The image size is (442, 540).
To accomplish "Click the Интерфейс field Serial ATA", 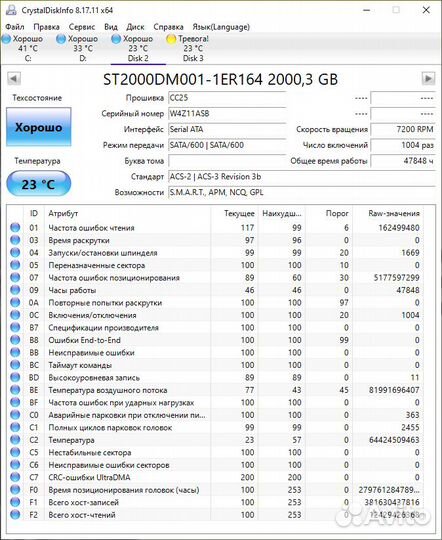I will point(227,129).
